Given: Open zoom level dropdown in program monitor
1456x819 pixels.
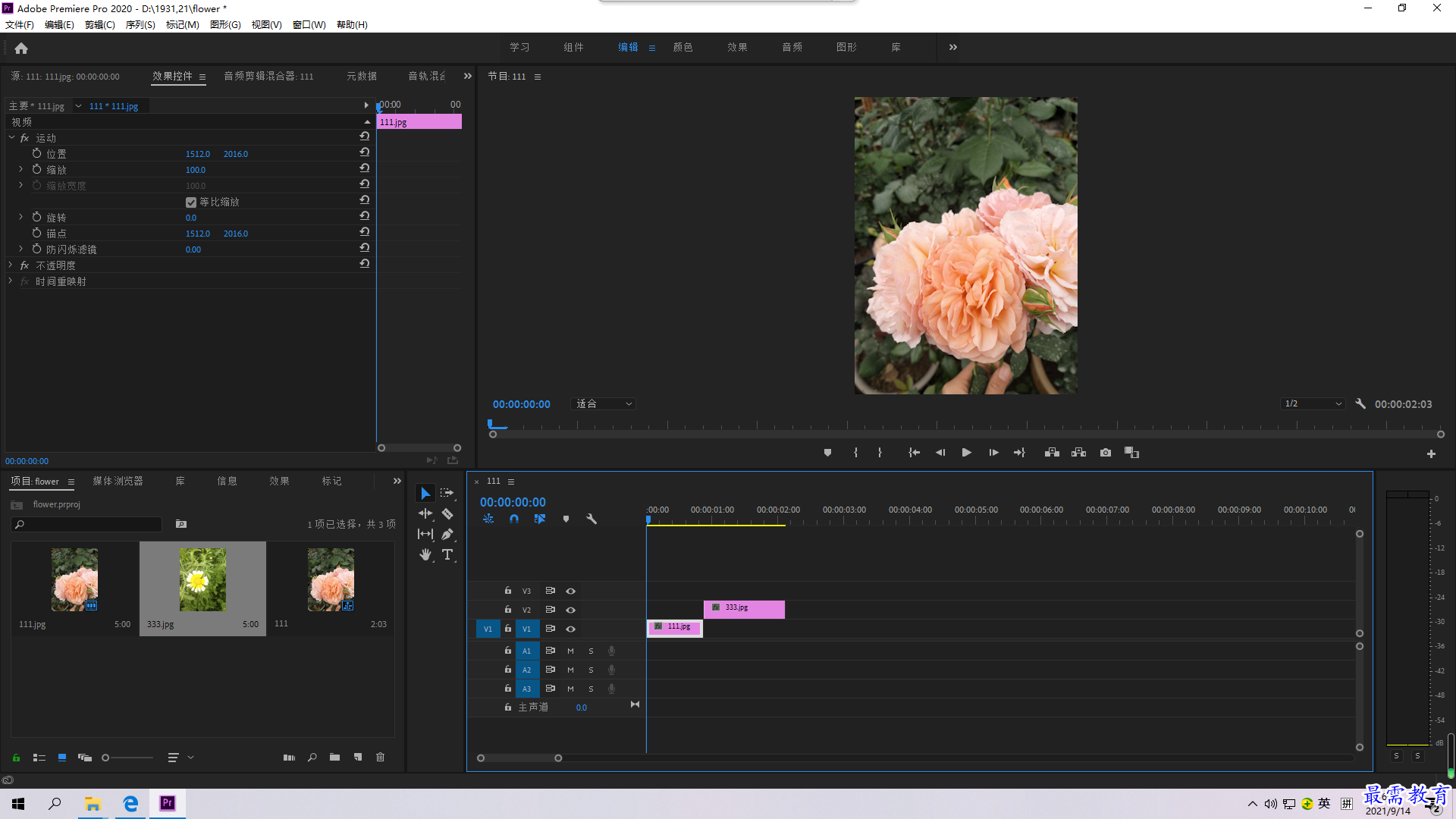Looking at the screenshot, I should 604,404.
